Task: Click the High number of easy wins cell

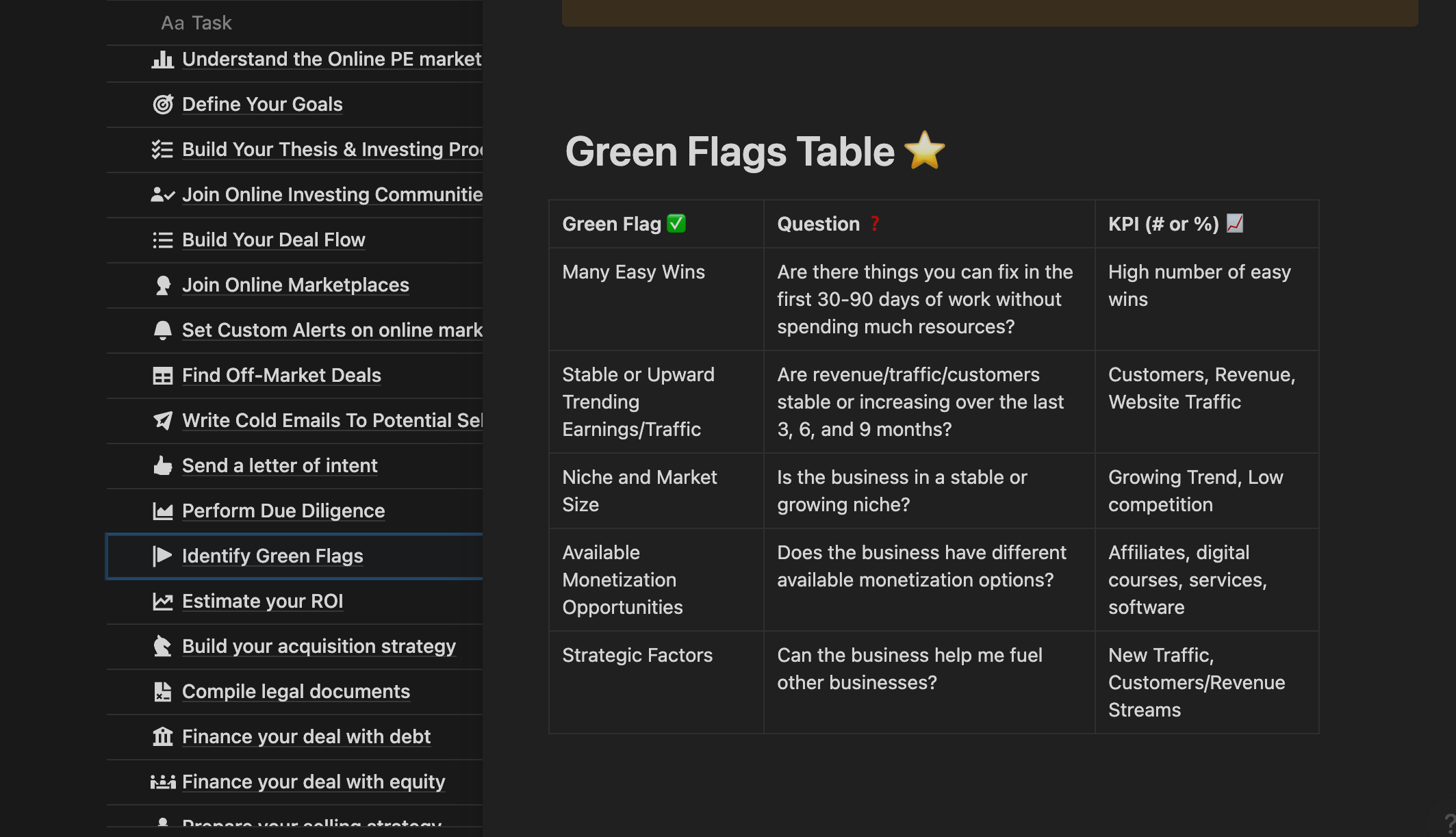Action: 1207,299
